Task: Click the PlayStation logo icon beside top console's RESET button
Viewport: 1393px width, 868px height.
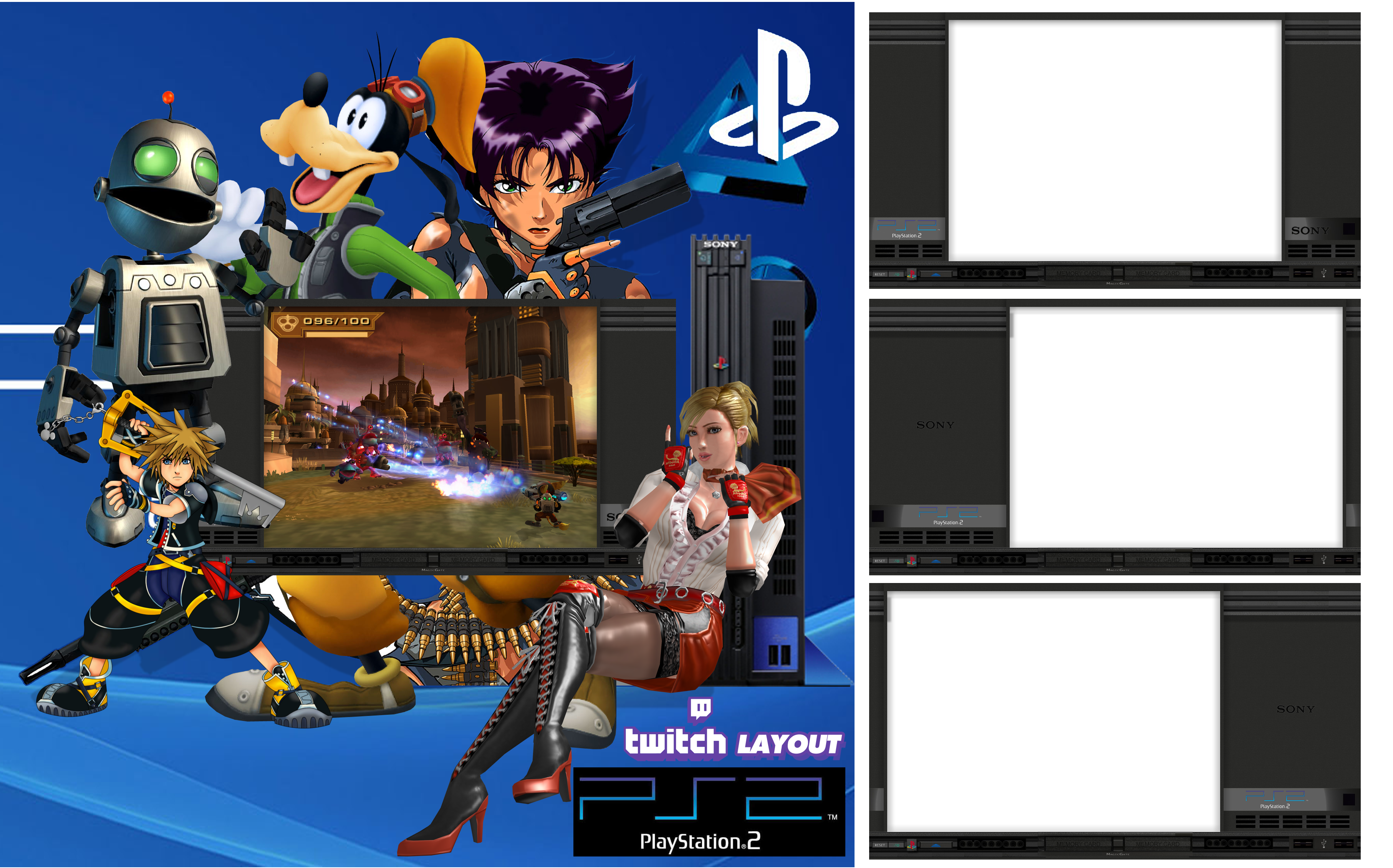Action: (x=913, y=274)
